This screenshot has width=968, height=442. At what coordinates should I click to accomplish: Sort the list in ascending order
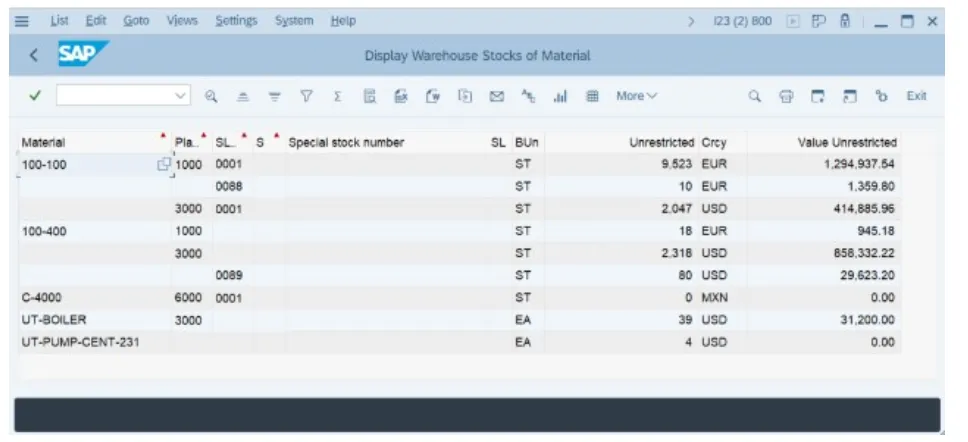243,96
